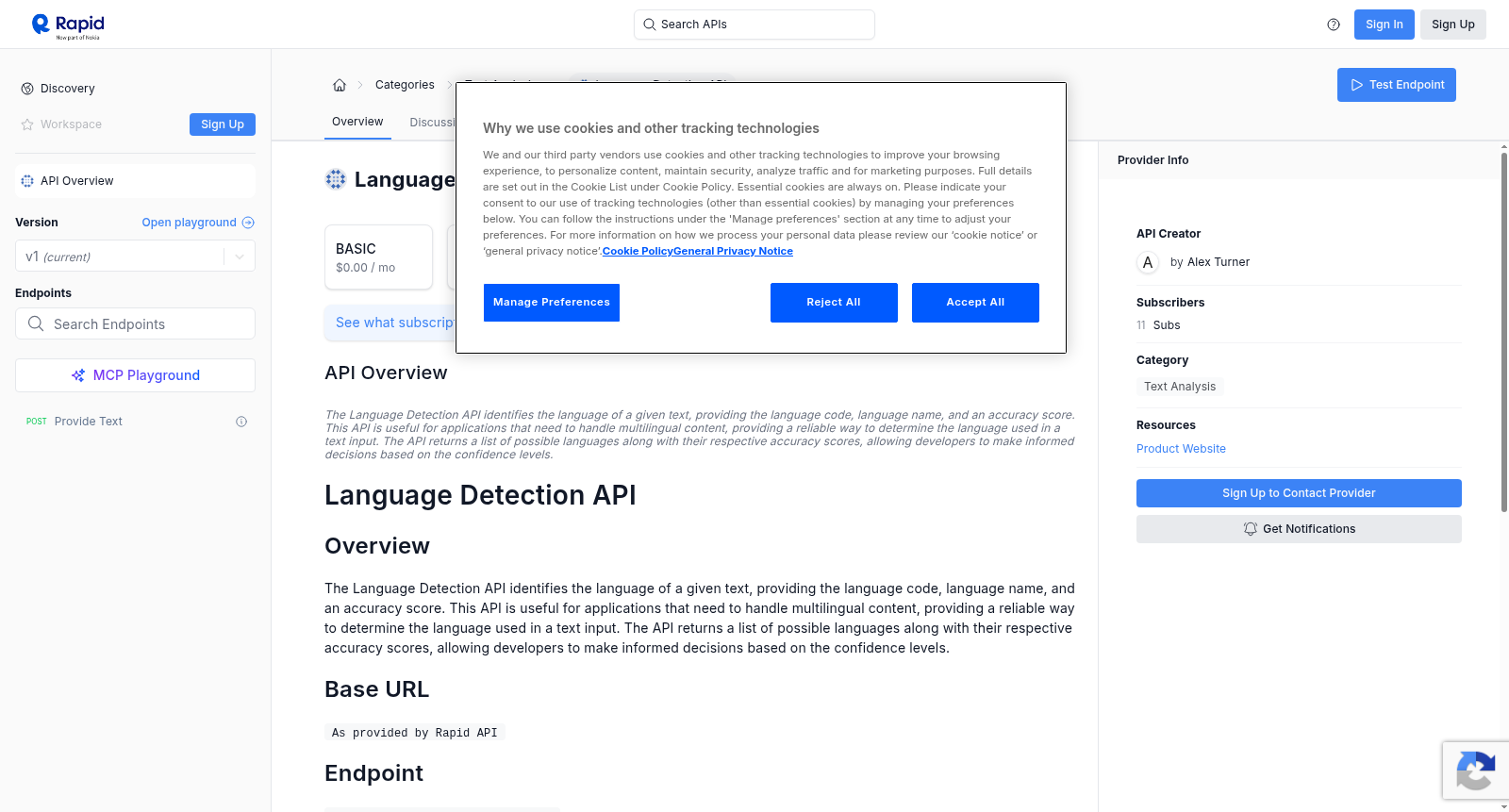Open the MCP Playground button
Image resolution: width=1509 pixels, height=812 pixels.
135,375
